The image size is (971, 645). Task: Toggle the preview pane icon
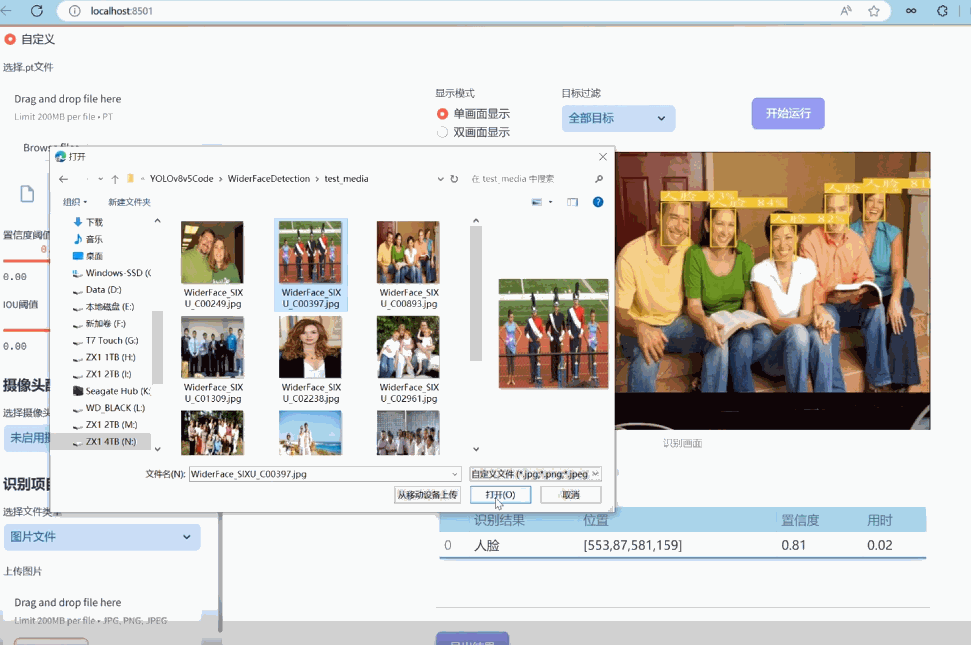click(572, 202)
